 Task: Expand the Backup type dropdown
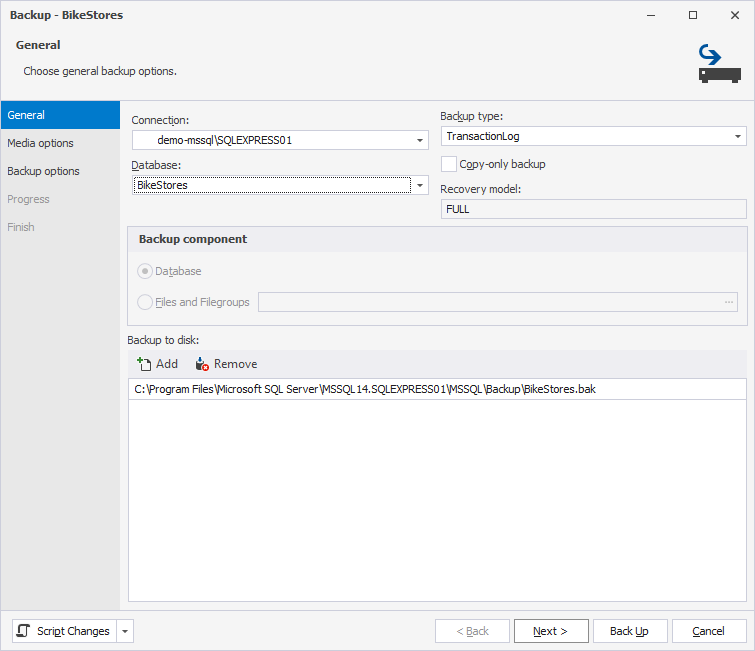(738, 136)
